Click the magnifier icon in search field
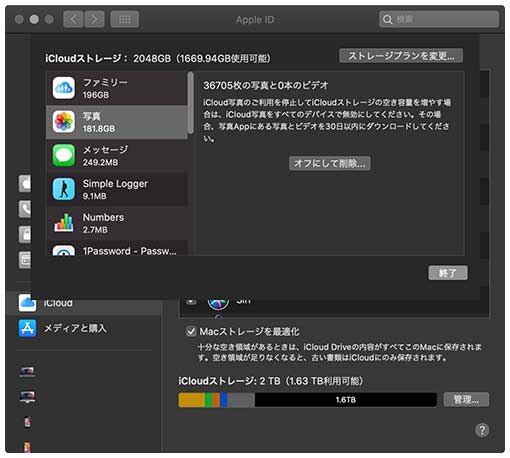 387,19
